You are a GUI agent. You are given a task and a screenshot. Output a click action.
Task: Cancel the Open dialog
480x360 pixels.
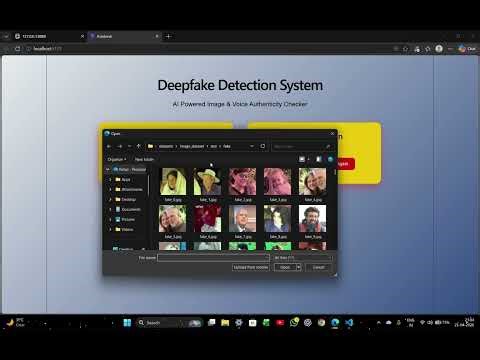[318, 267]
